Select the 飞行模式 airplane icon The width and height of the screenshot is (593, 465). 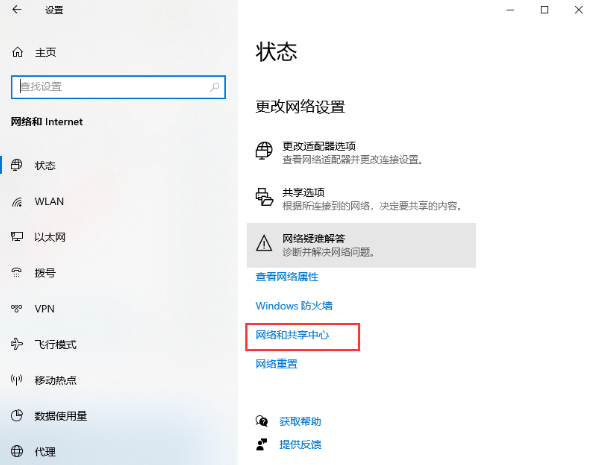pos(17,344)
